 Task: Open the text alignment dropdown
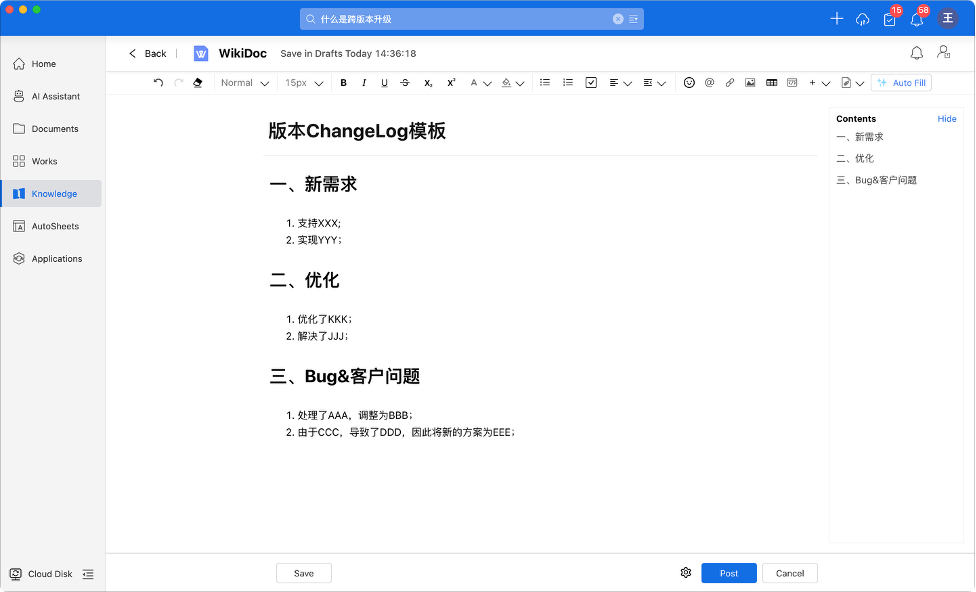click(x=620, y=83)
